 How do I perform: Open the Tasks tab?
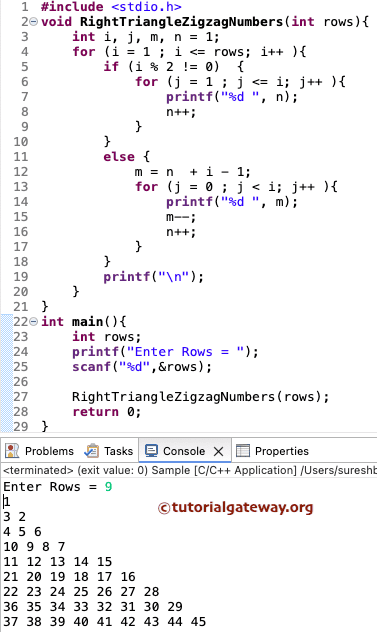click(x=109, y=451)
